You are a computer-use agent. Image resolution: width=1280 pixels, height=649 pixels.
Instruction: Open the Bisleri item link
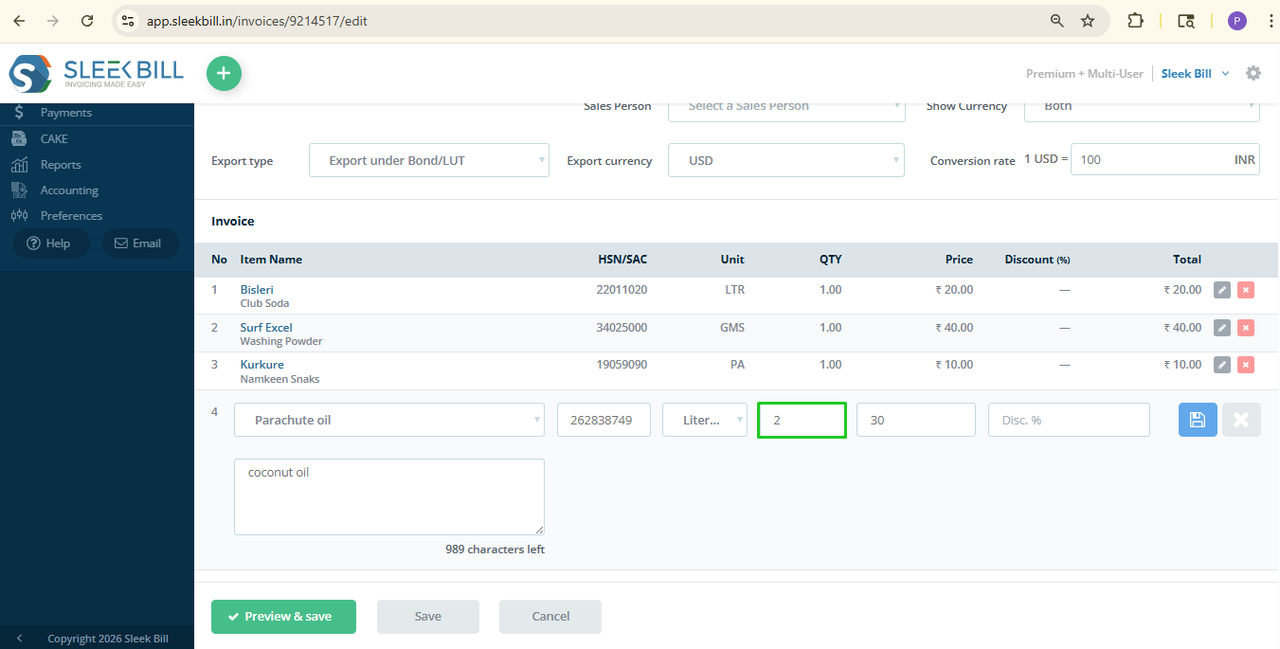(257, 289)
